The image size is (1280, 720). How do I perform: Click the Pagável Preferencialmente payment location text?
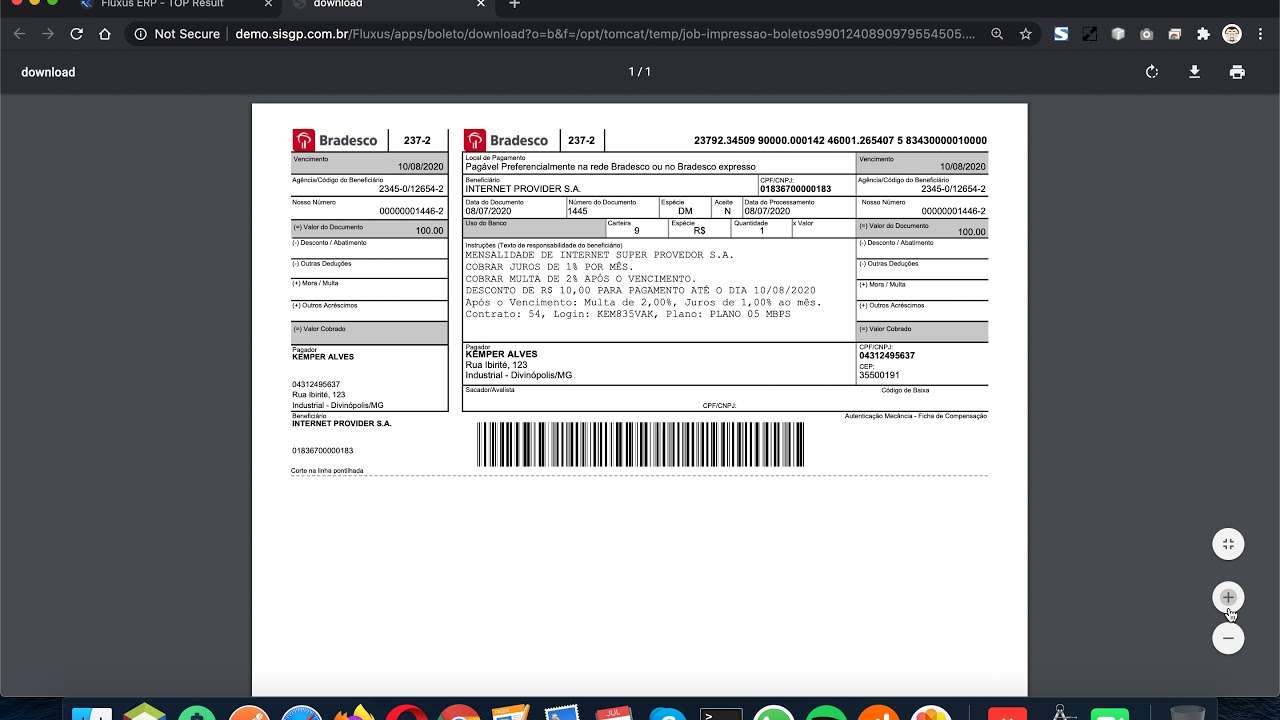[x=610, y=167]
